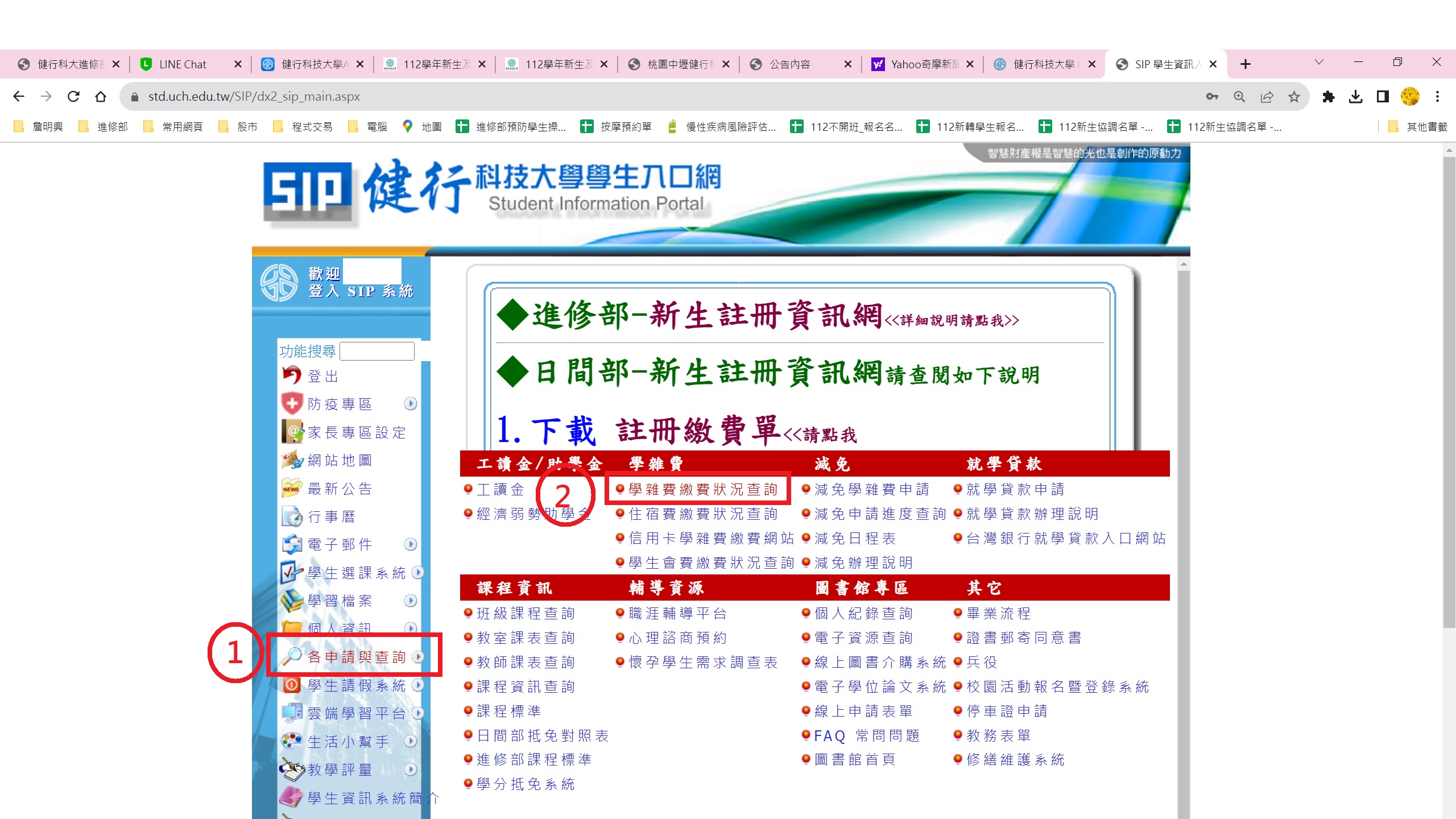The width and height of the screenshot is (1456, 819).
Task: Open 減免學雜費申請 link
Action: (x=872, y=489)
